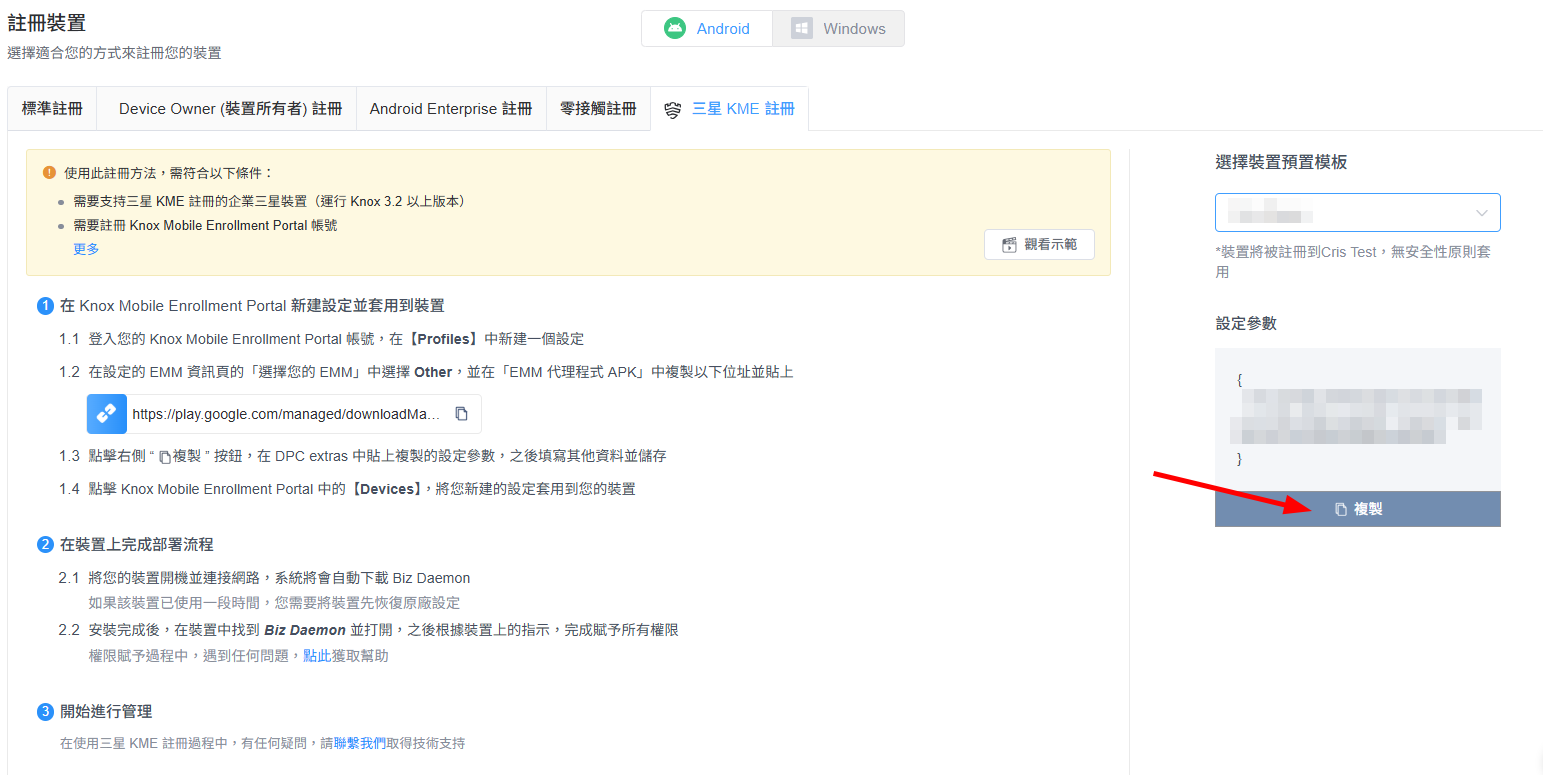
Task: Click the 設定參數 JSON code box
Action: click(x=1357, y=420)
